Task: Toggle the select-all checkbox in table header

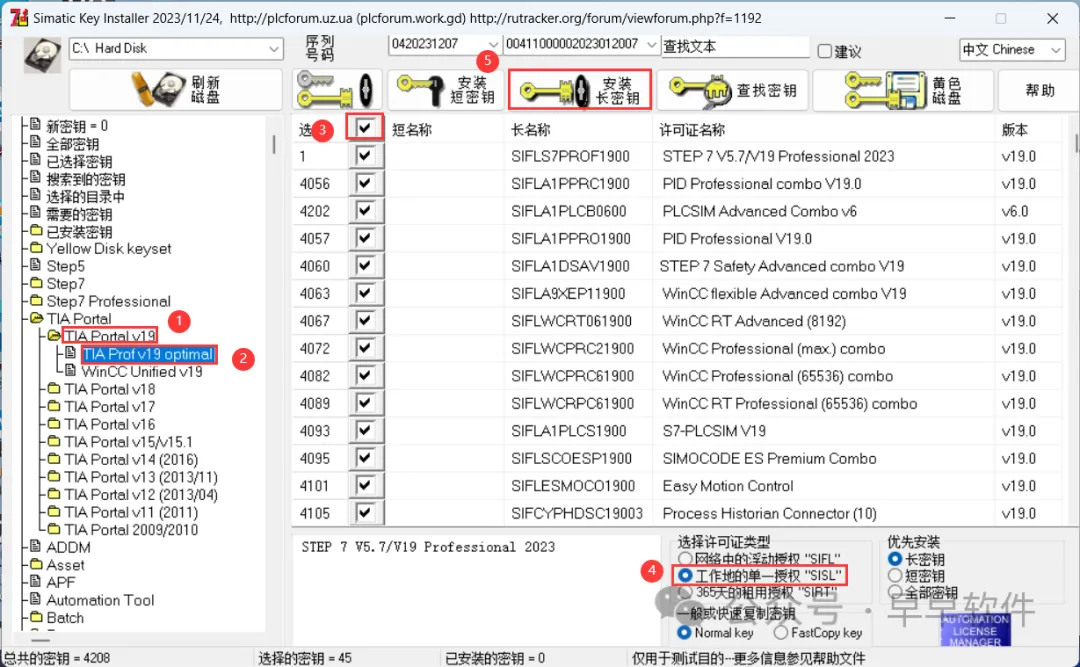Action: 365,127
